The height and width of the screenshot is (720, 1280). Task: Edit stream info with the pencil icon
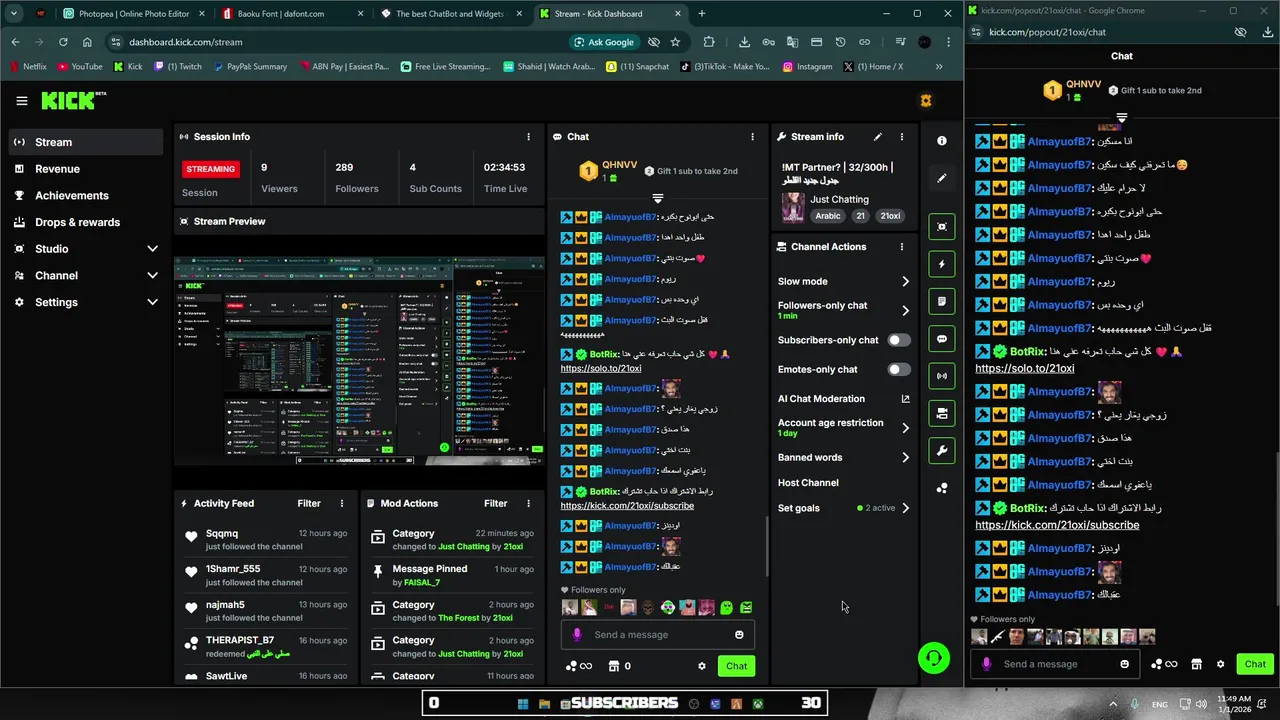[x=878, y=137]
